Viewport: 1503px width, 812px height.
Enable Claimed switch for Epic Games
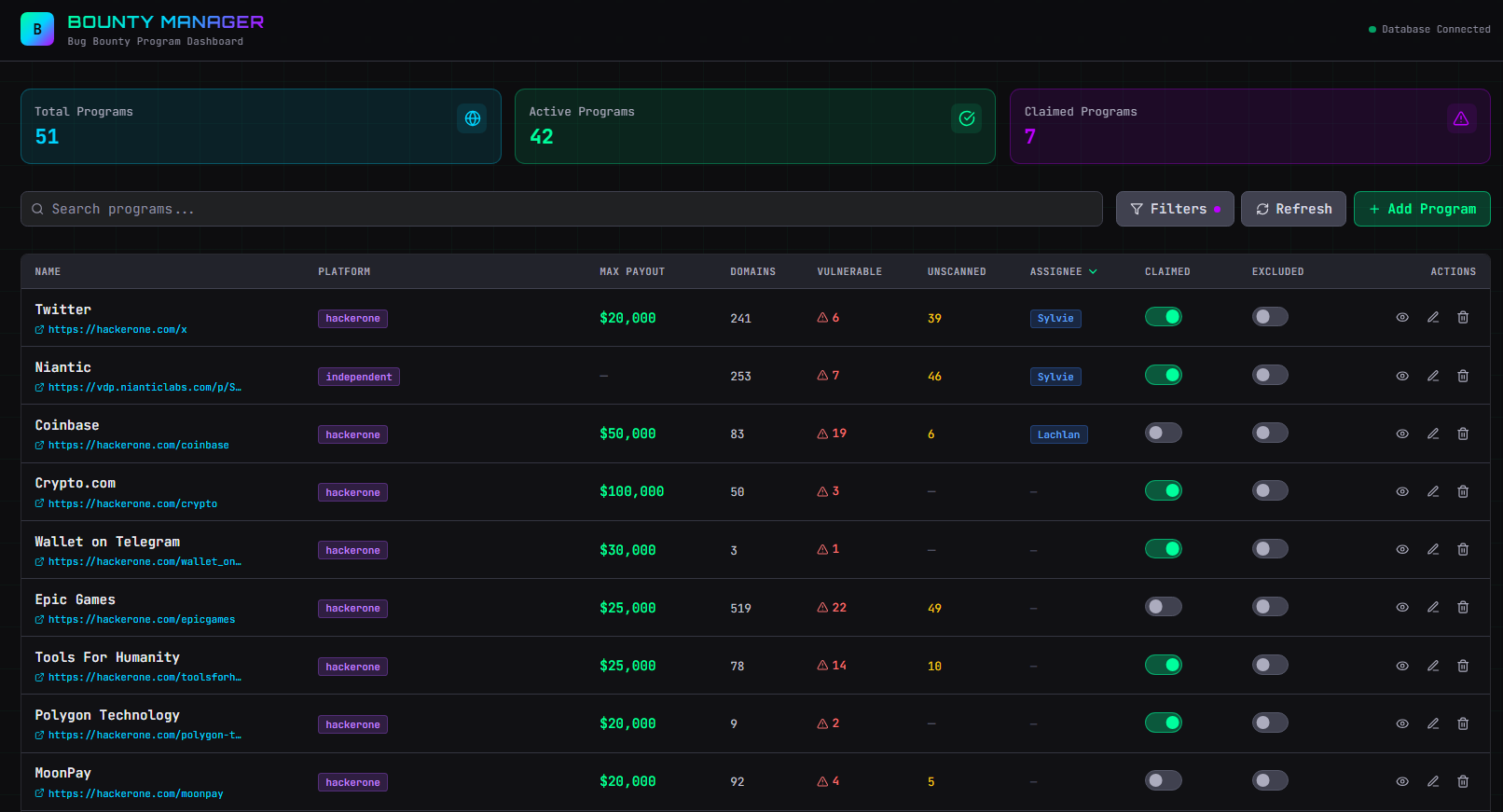pyautogui.click(x=1164, y=607)
